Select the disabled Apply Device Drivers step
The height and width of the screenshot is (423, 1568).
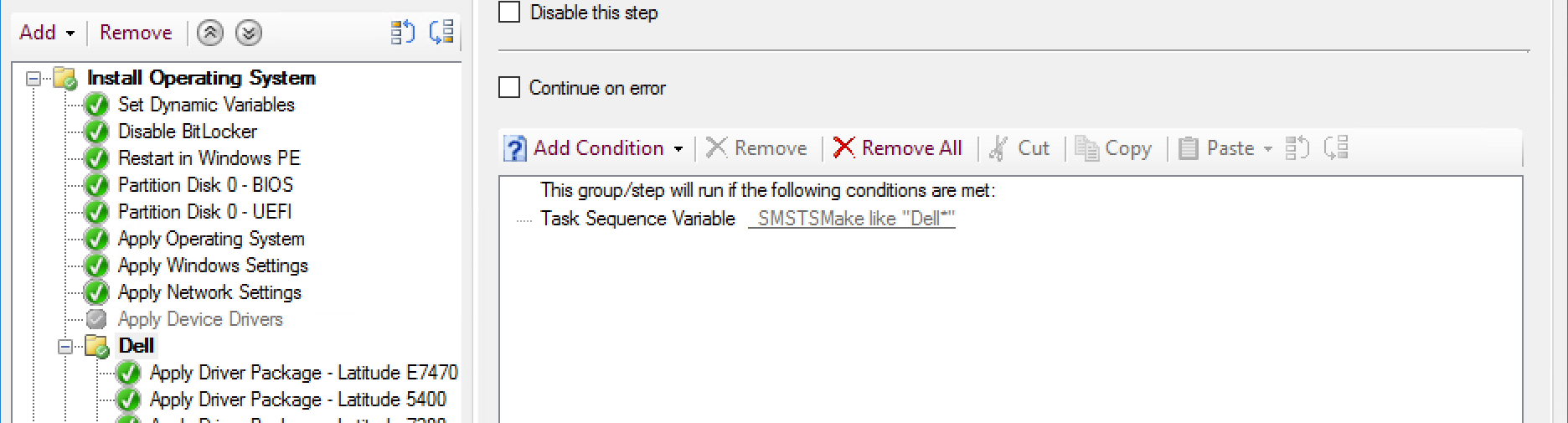[x=200, y=319]
